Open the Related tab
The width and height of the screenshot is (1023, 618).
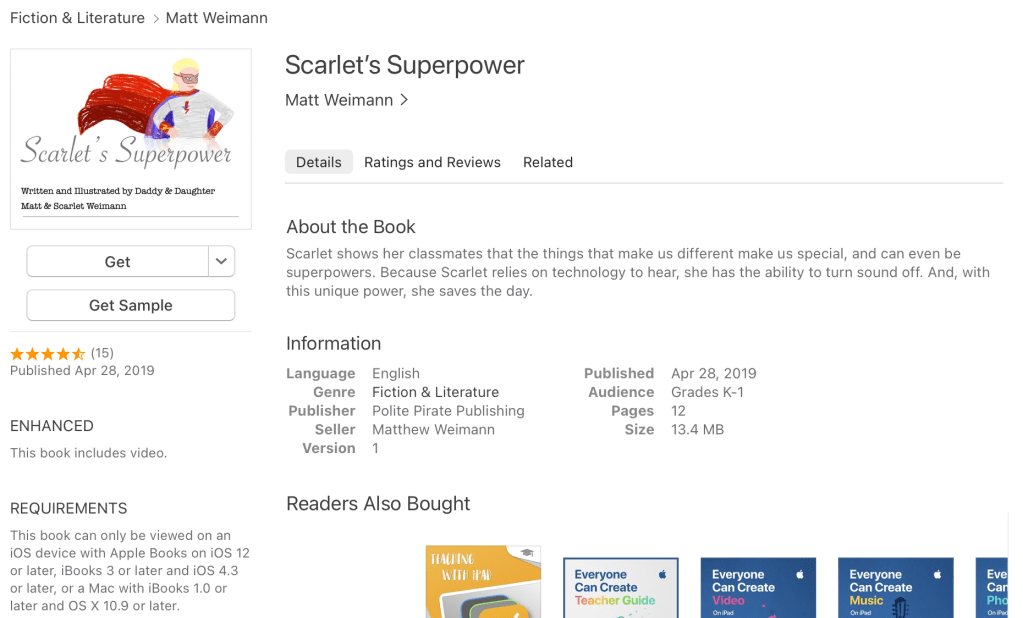548,162
